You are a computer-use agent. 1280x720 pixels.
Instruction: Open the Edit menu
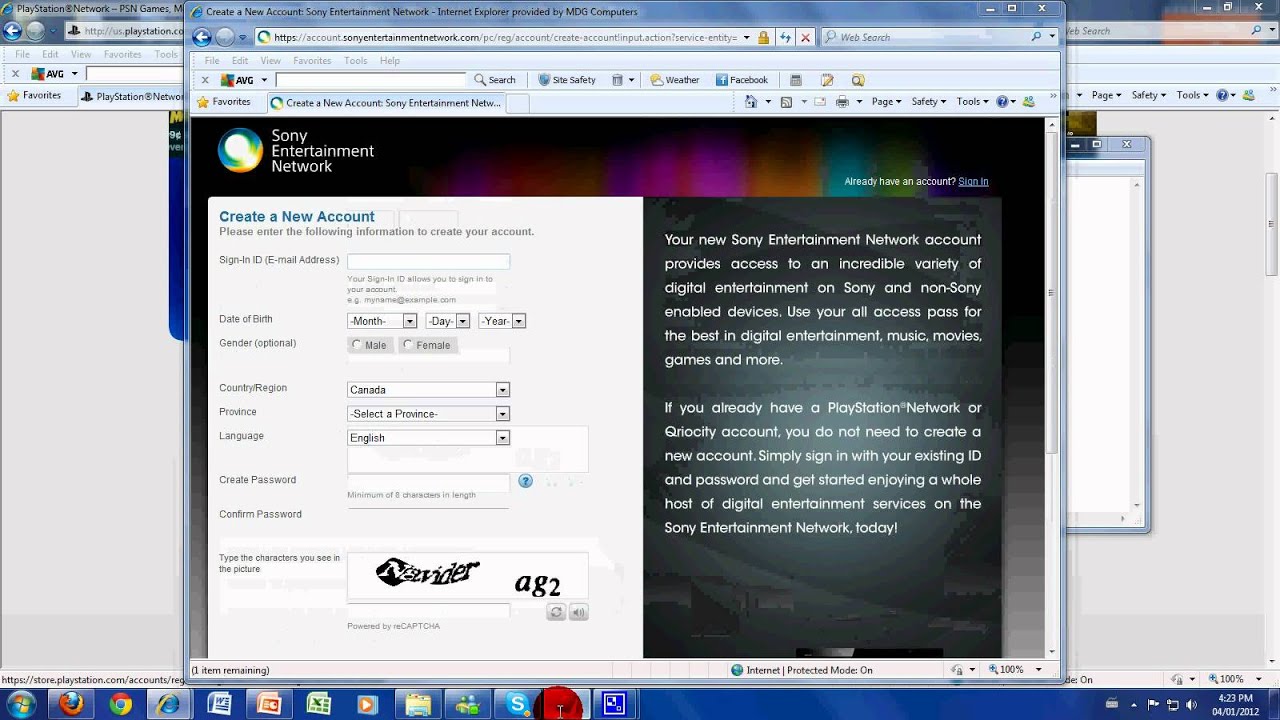pyautogui.click(x=240, y=61)
